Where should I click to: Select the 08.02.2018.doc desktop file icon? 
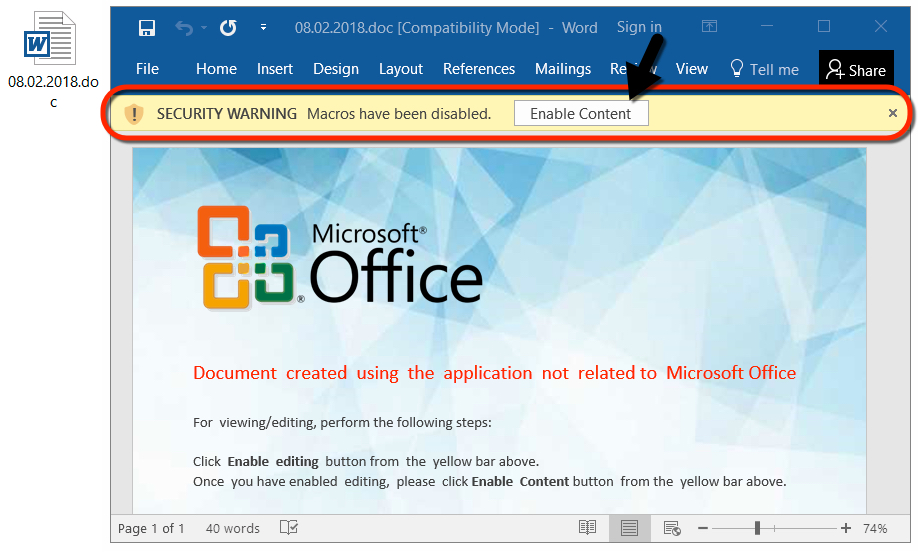(53, 59)
